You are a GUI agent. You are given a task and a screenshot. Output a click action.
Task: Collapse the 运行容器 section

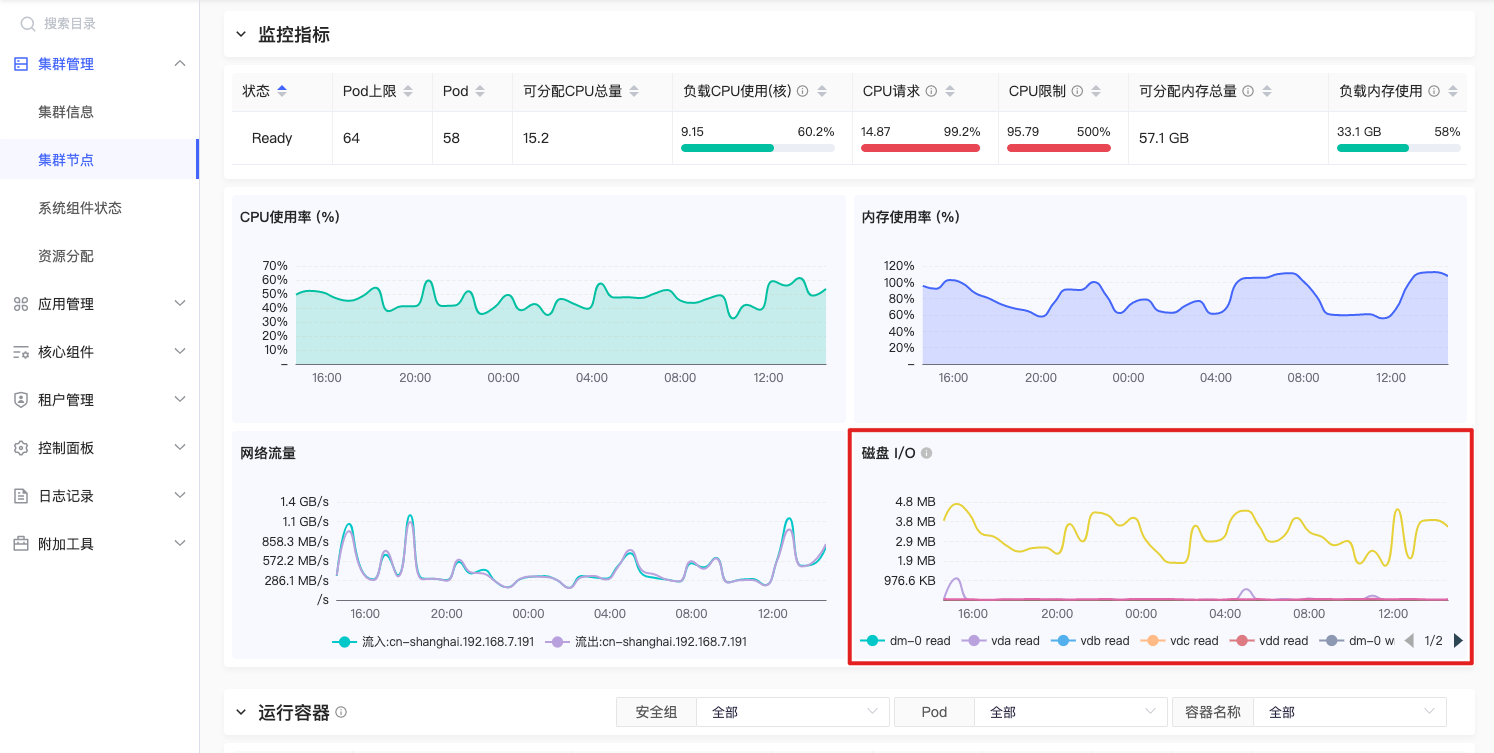coord(240,712)
